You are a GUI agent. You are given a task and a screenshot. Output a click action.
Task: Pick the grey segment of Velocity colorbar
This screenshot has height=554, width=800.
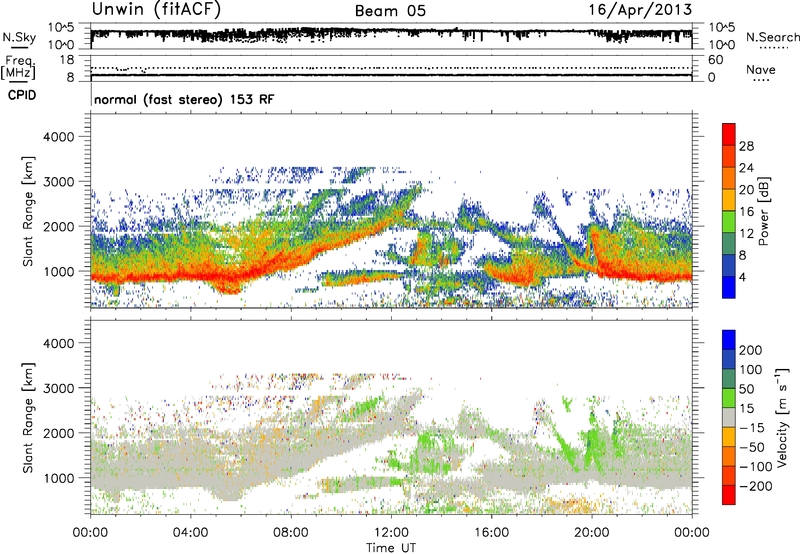[729, 418]
